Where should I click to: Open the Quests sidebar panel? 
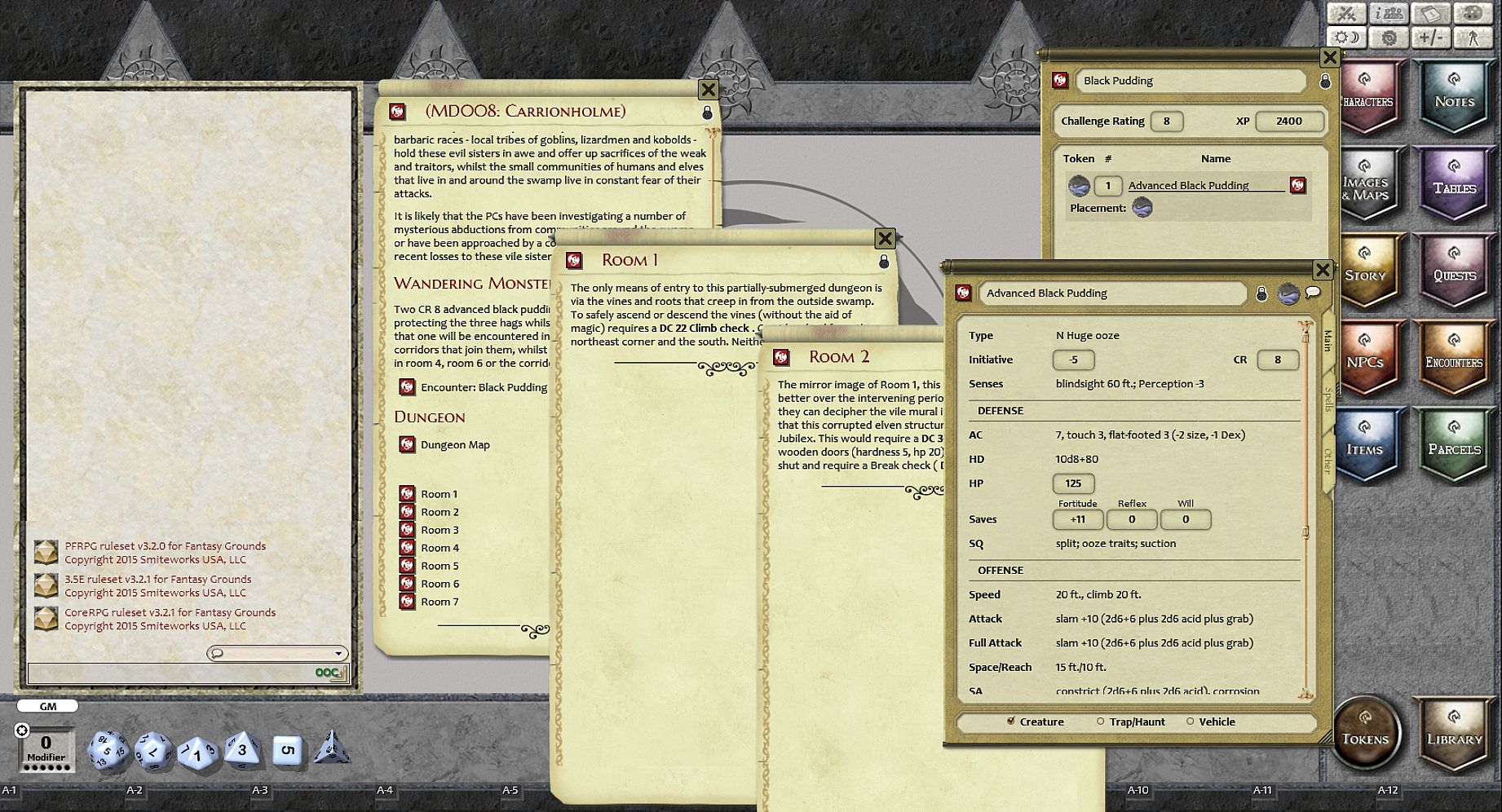pos(1454,272)
